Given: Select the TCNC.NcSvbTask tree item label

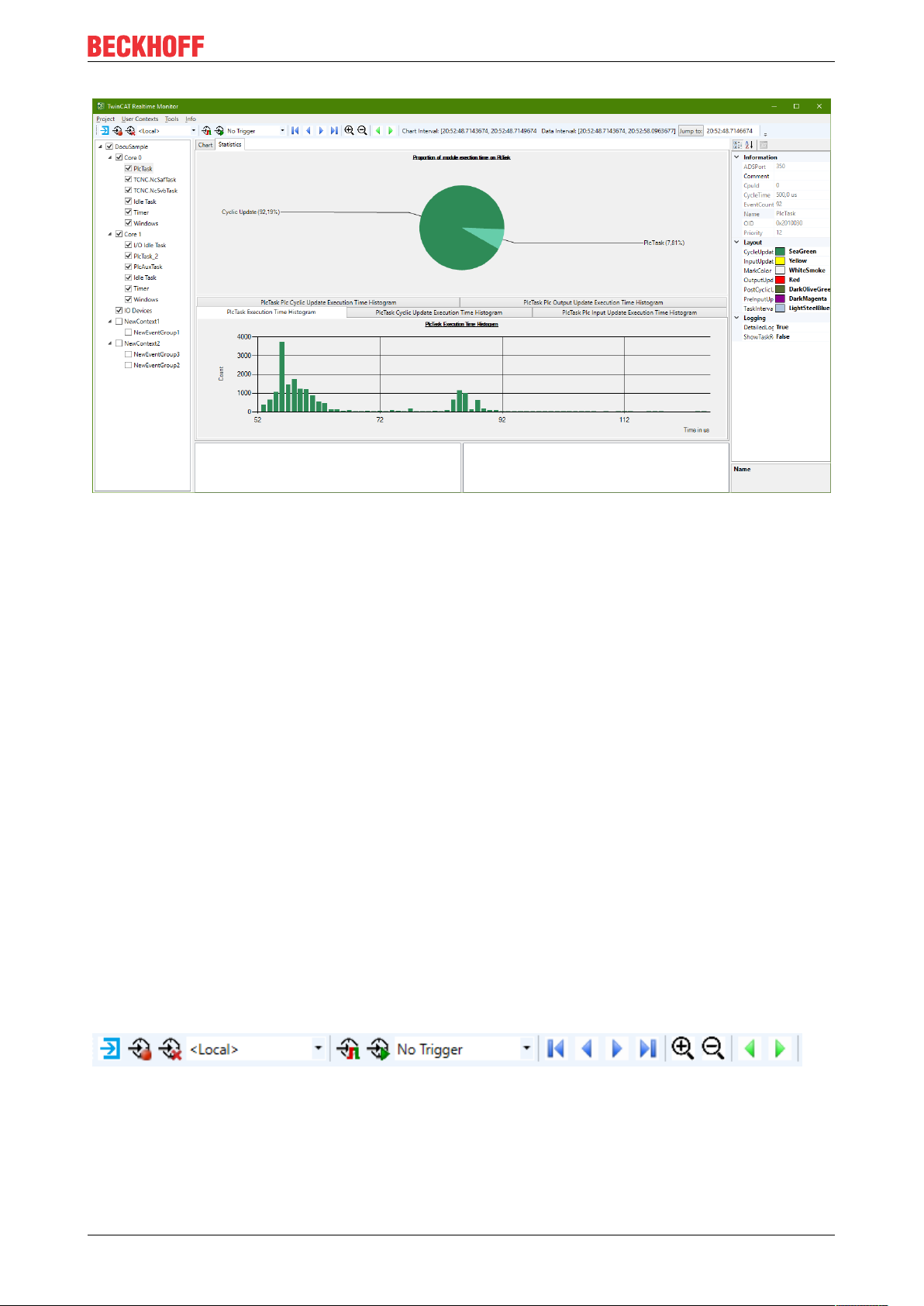Looking at the screenshot, I should (155, 191).
